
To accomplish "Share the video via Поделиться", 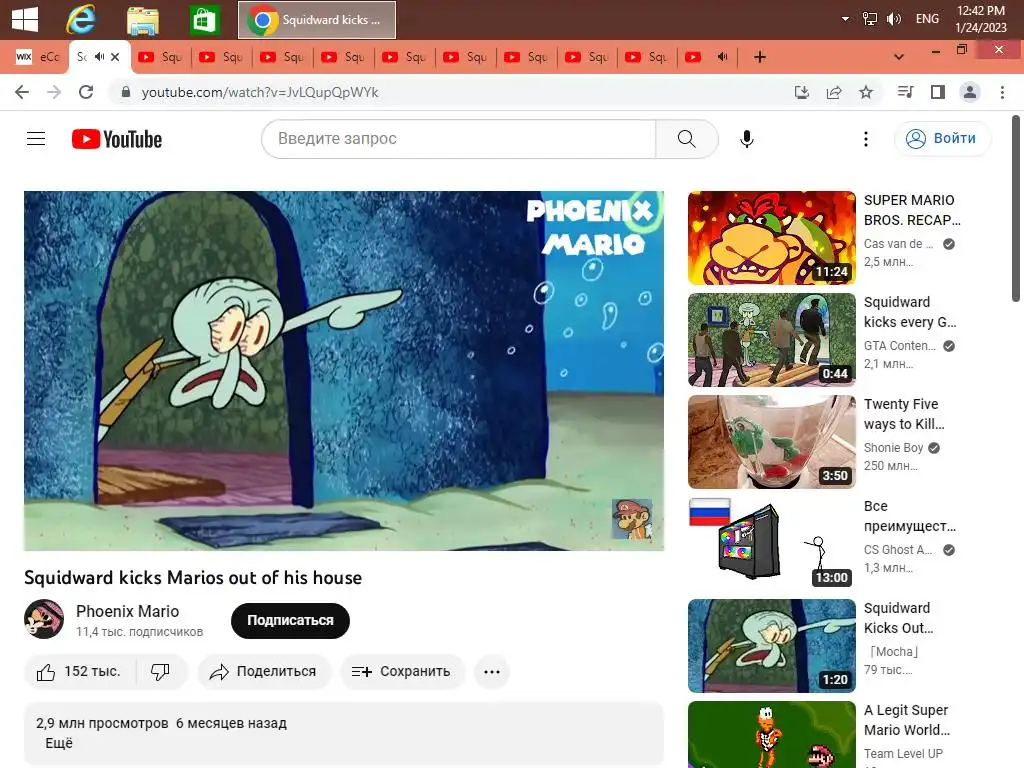I will (x=264, y=671).
